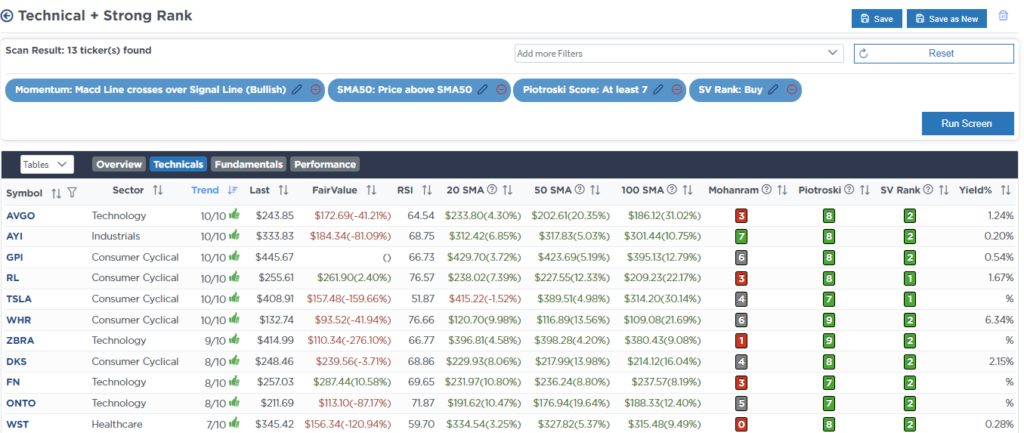
Task: Run the screen
Action: pos(967,123)
